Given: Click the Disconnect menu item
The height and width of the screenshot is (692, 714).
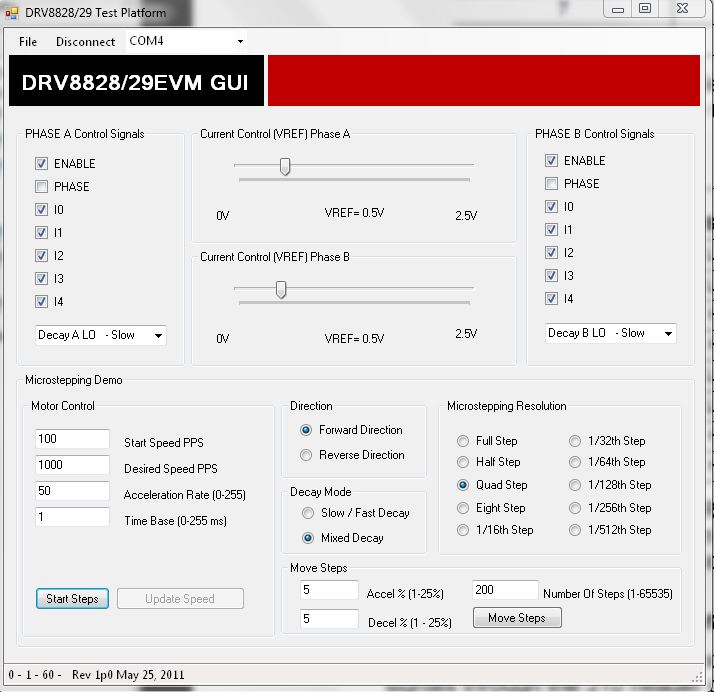Looking at the screenshot, I should tap(85, 42).
